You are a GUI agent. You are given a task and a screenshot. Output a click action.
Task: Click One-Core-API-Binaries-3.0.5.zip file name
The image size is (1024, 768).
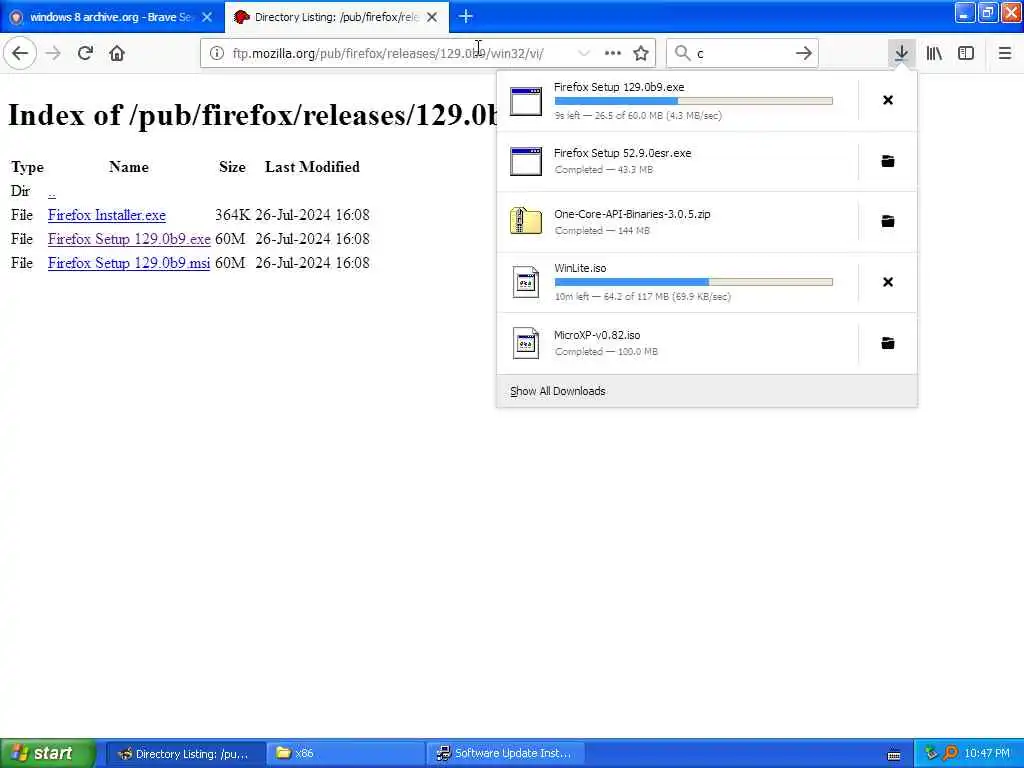tap(632, 214)
